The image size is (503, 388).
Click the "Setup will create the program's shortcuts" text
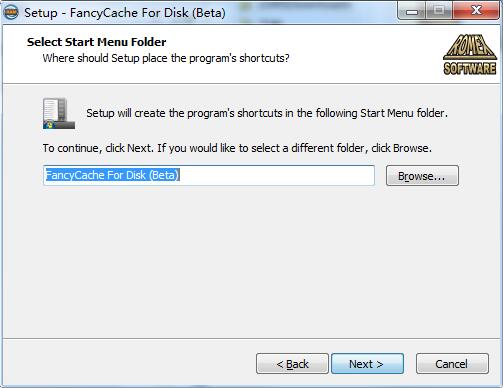tap(267, 113)
